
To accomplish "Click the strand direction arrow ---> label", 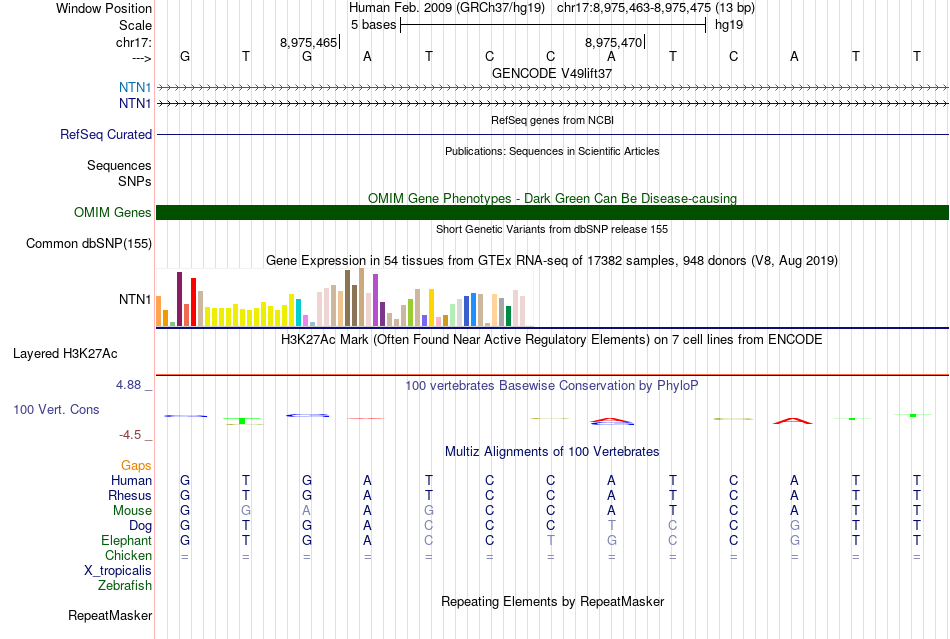I will 141,58.
